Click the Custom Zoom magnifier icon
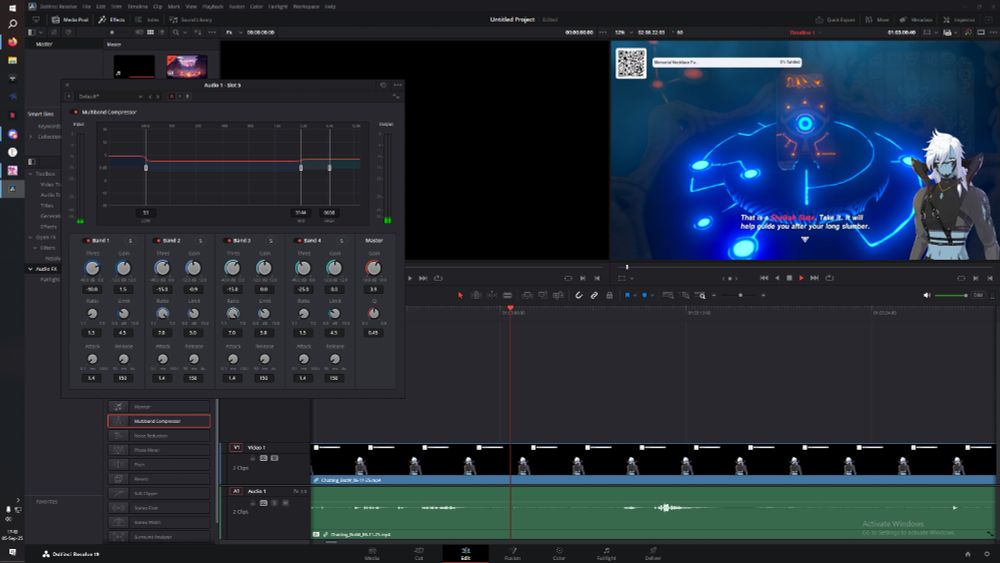This screenshot has height=563, width=1000. click(700, 295)
